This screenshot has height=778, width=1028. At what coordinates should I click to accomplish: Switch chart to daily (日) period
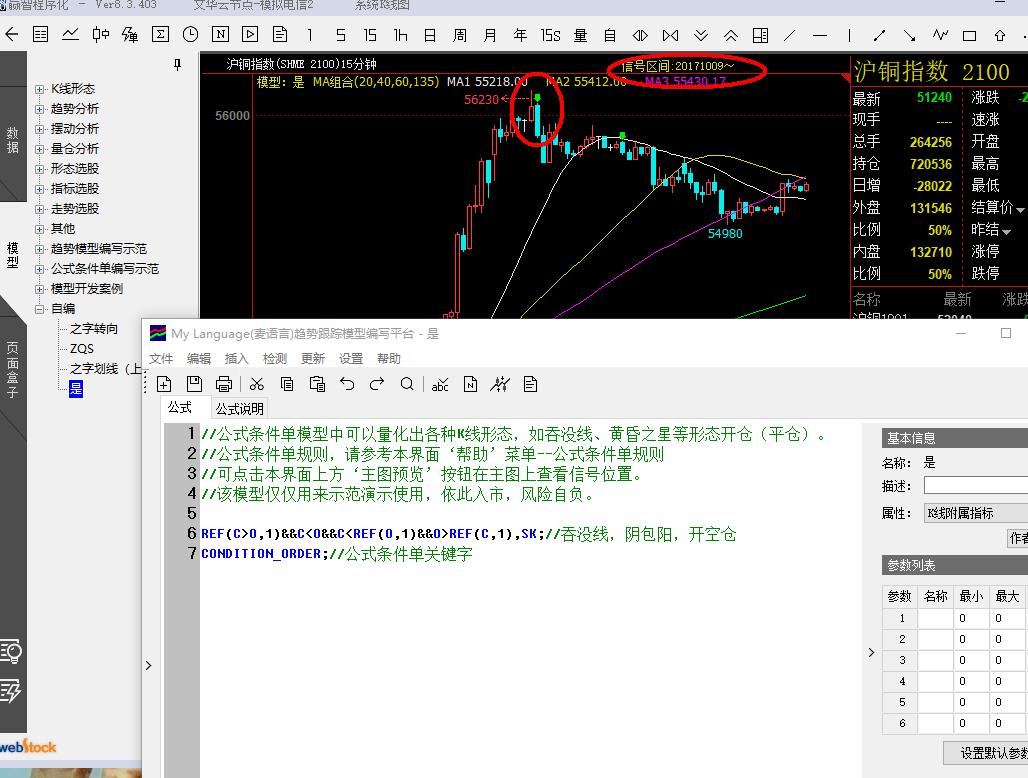(429, 35)
